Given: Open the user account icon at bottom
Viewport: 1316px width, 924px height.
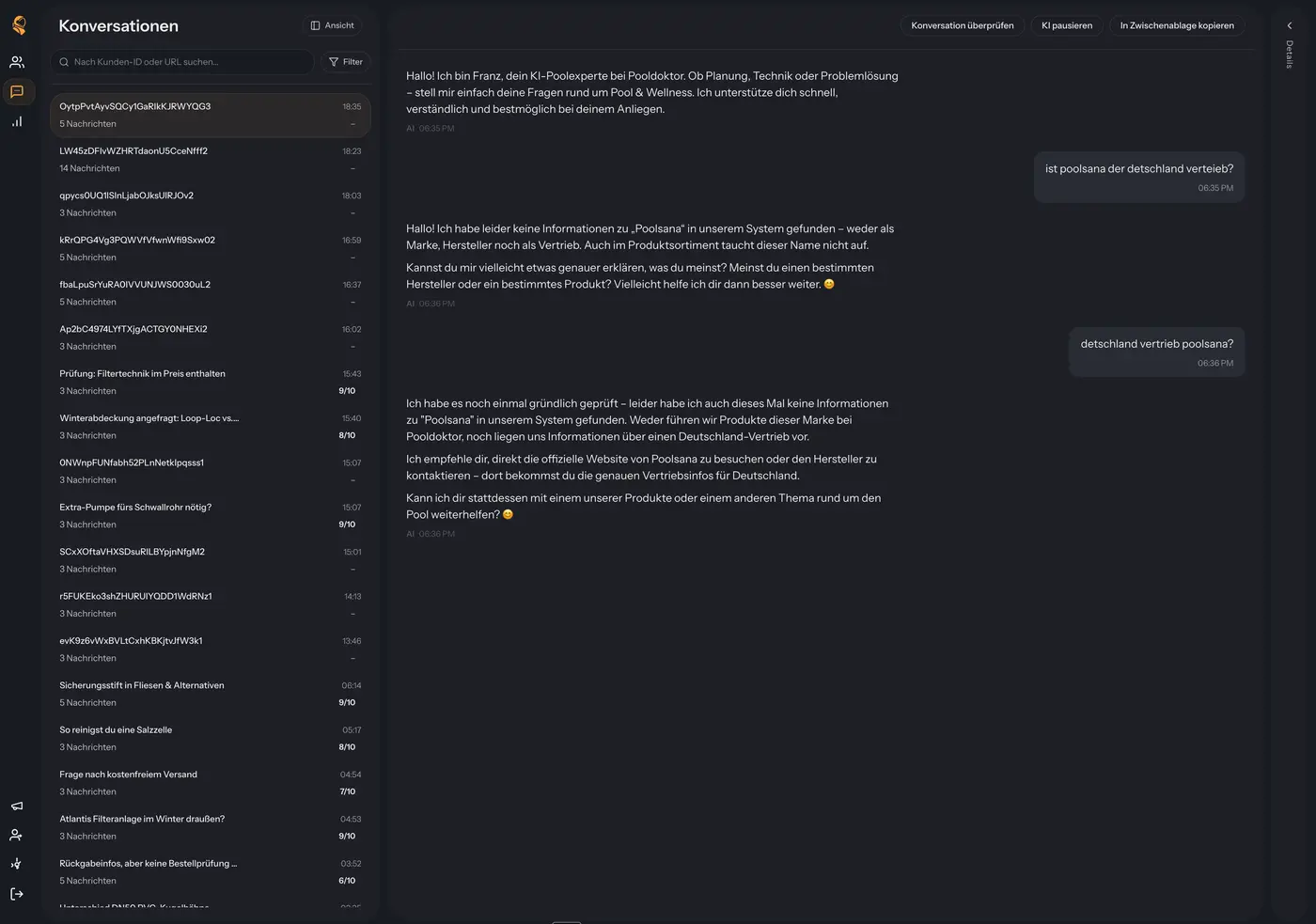Looking at the screenshot, I should (x=16, y=835).
